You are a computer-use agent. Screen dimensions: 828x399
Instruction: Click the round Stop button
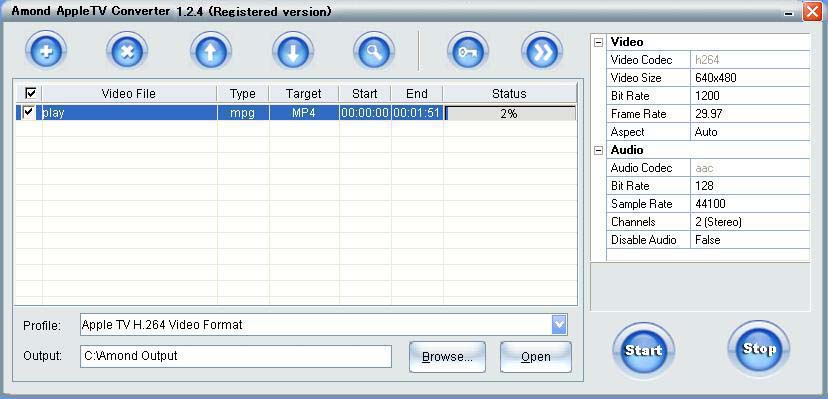click(x=759, y=348)
